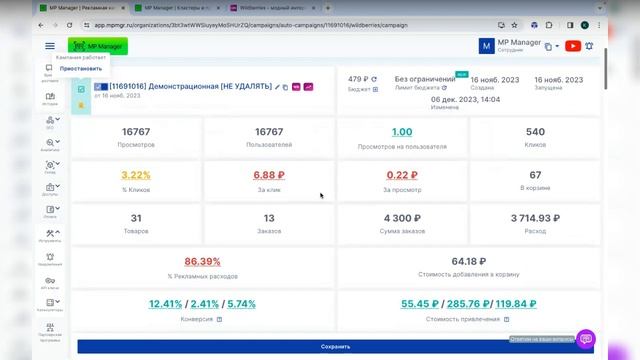Open the notifications bell in header
The image size is (640, 360).
[x=589, y=46]
